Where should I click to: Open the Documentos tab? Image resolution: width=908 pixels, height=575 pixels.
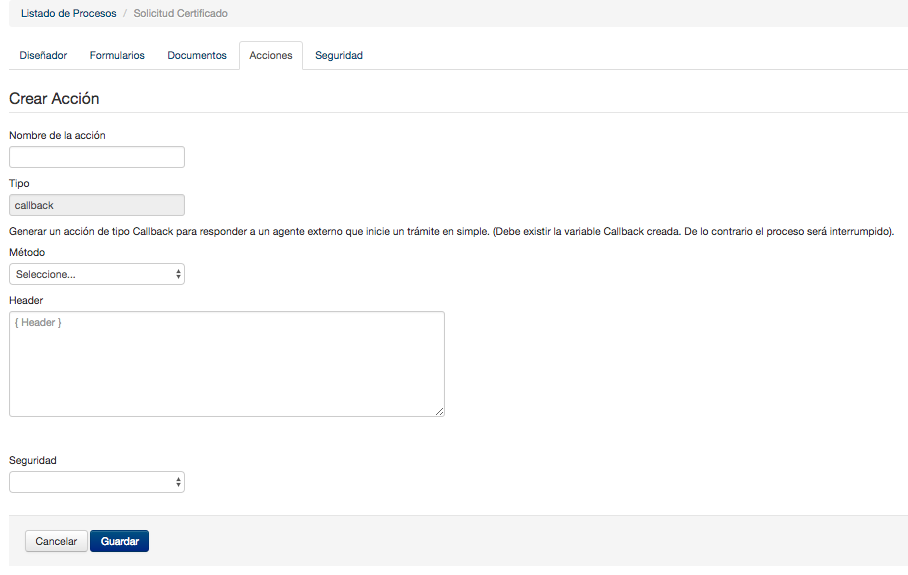click(x=197, y=56)
